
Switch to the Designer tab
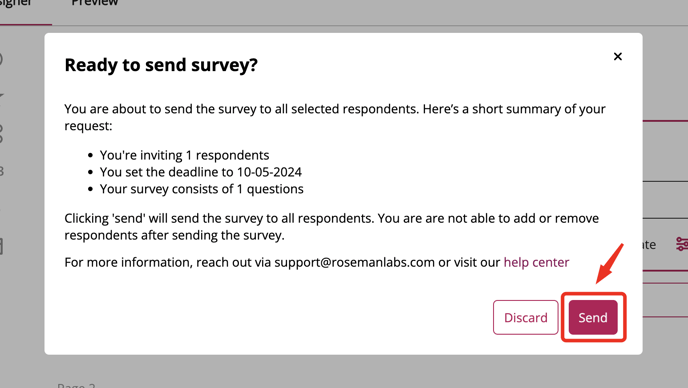click(16, 4)
